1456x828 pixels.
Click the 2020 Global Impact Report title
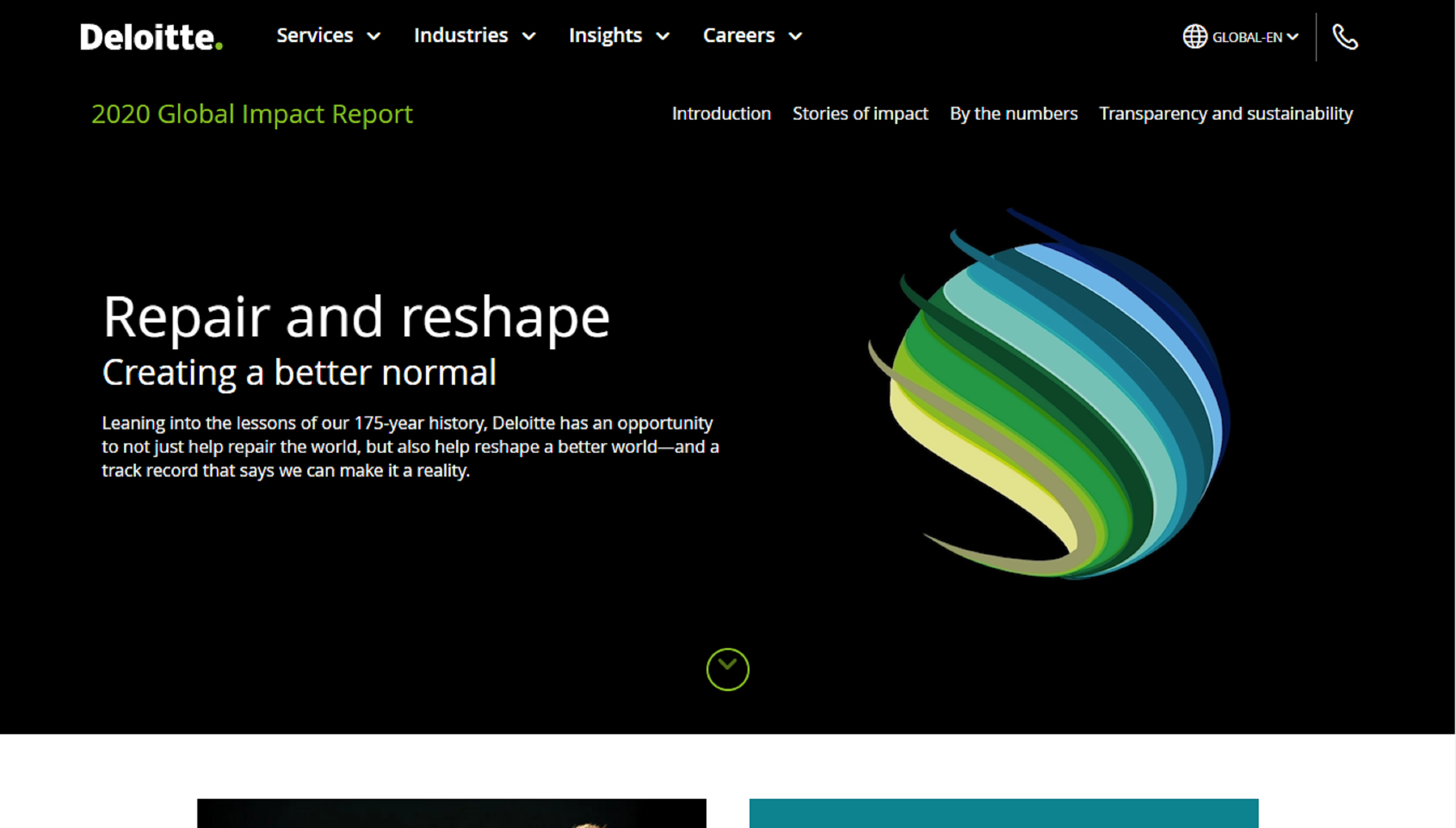point(252,114)
